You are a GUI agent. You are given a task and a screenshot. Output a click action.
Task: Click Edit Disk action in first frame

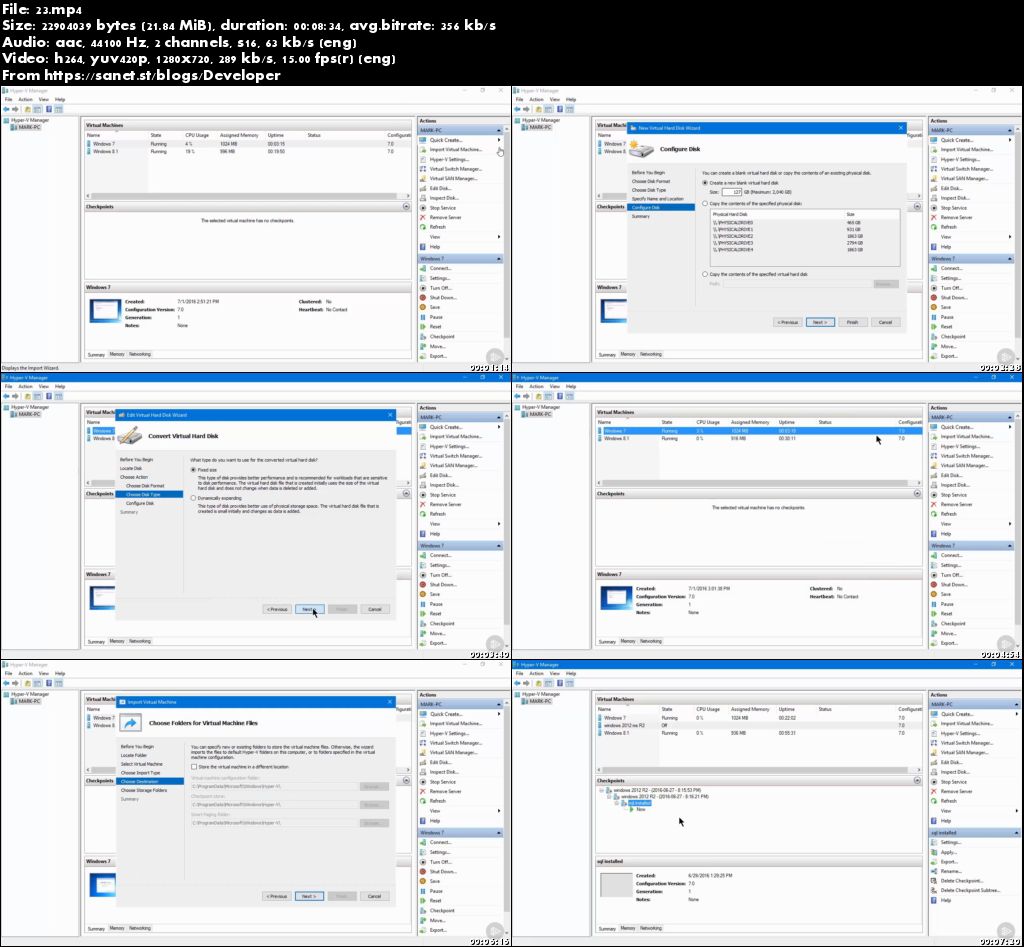click(440, 188)
